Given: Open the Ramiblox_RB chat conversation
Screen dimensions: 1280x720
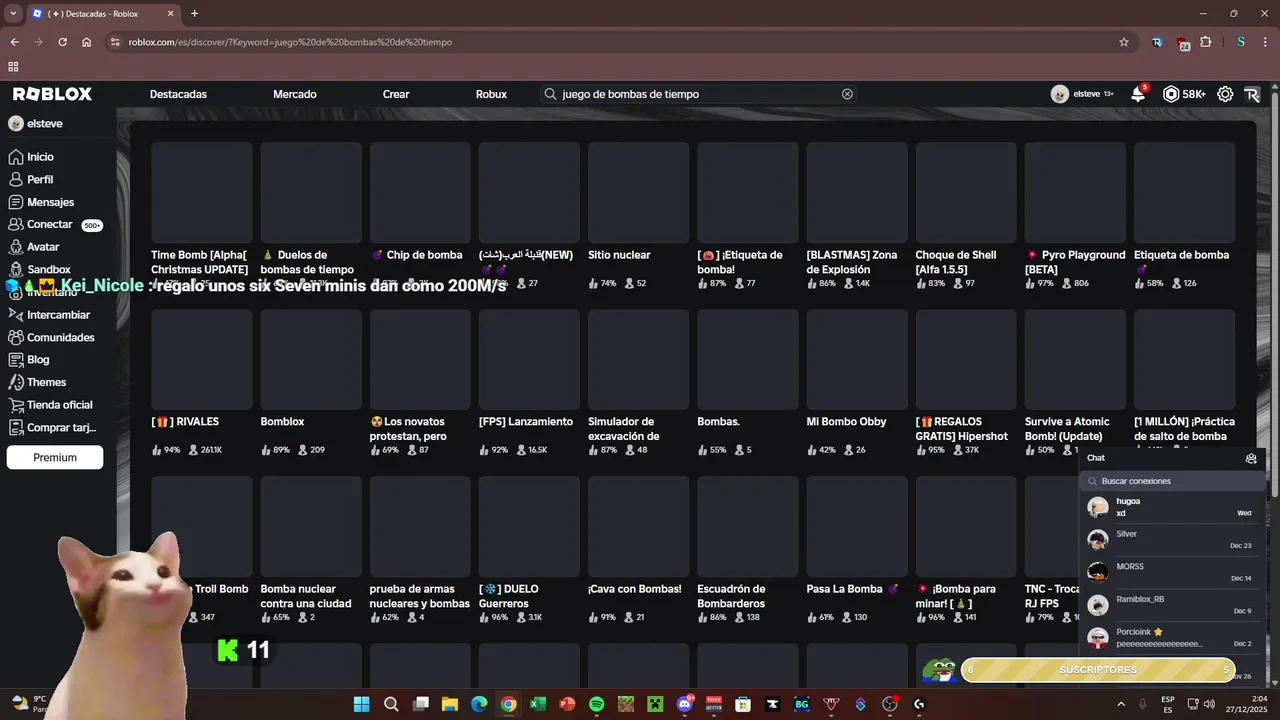Looking at the screenshot, I should 1170,605.
